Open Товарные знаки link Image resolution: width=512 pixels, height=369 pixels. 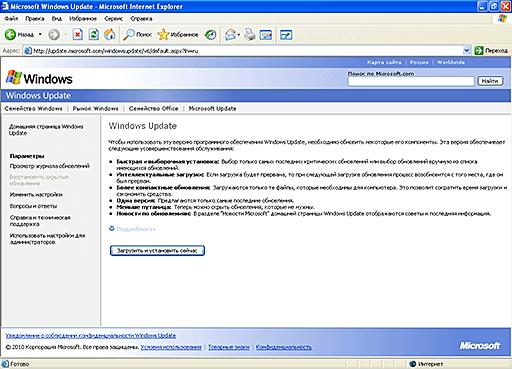(x=229, y=347)
